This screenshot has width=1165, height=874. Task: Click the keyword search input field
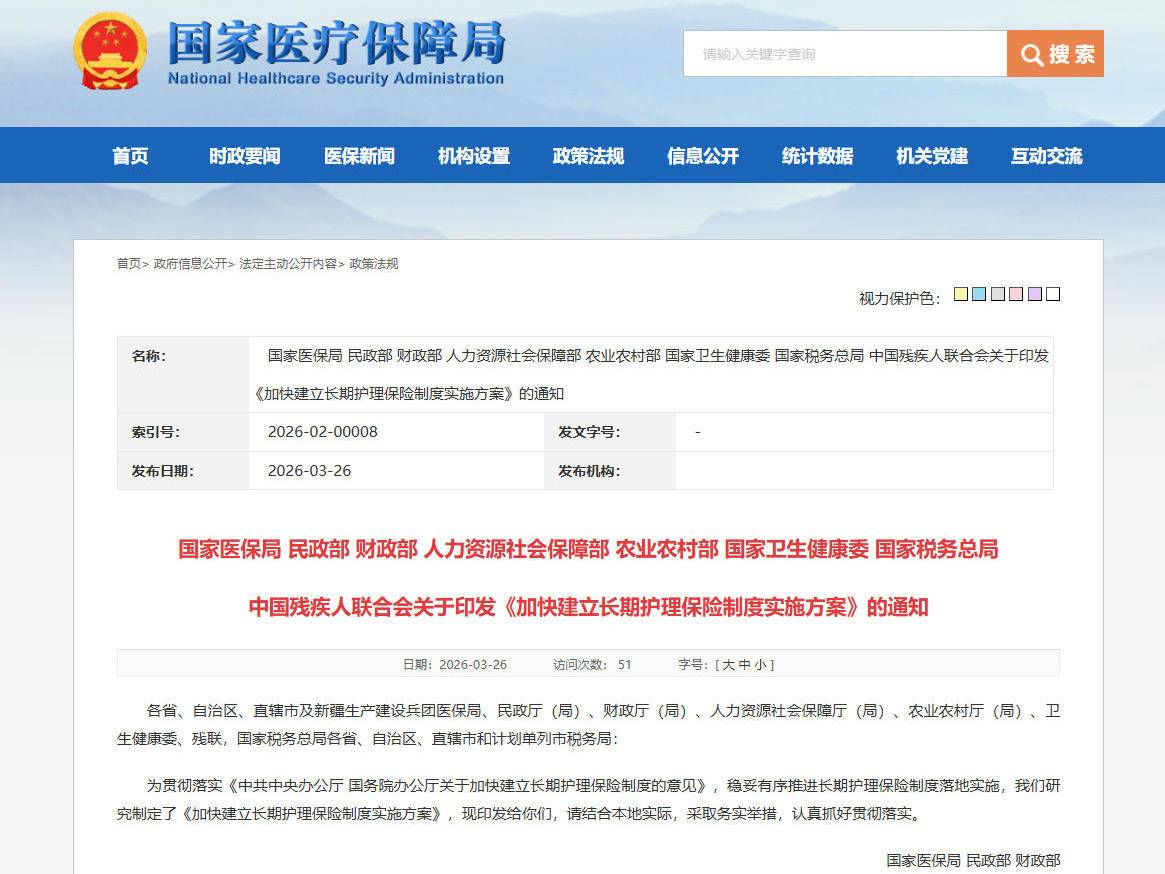click(x=844, y=54)
